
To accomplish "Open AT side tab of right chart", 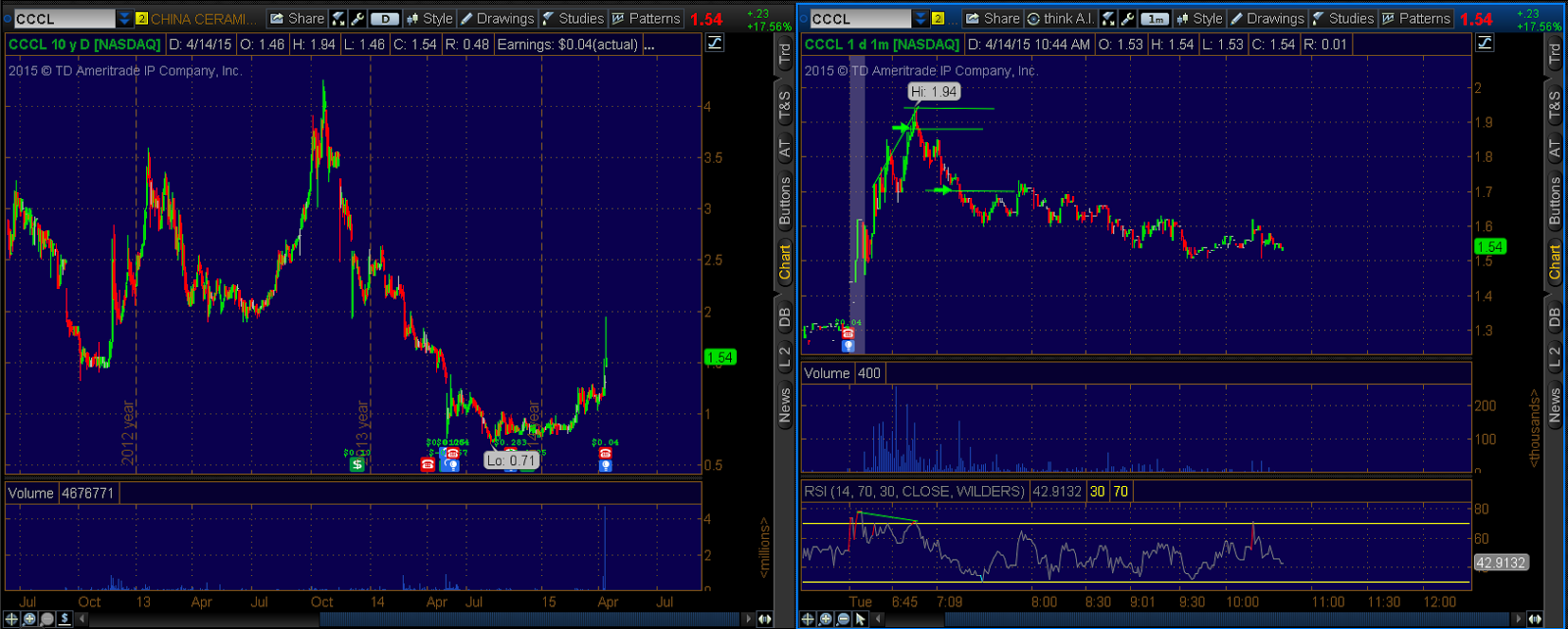I will pos(1554,149).
